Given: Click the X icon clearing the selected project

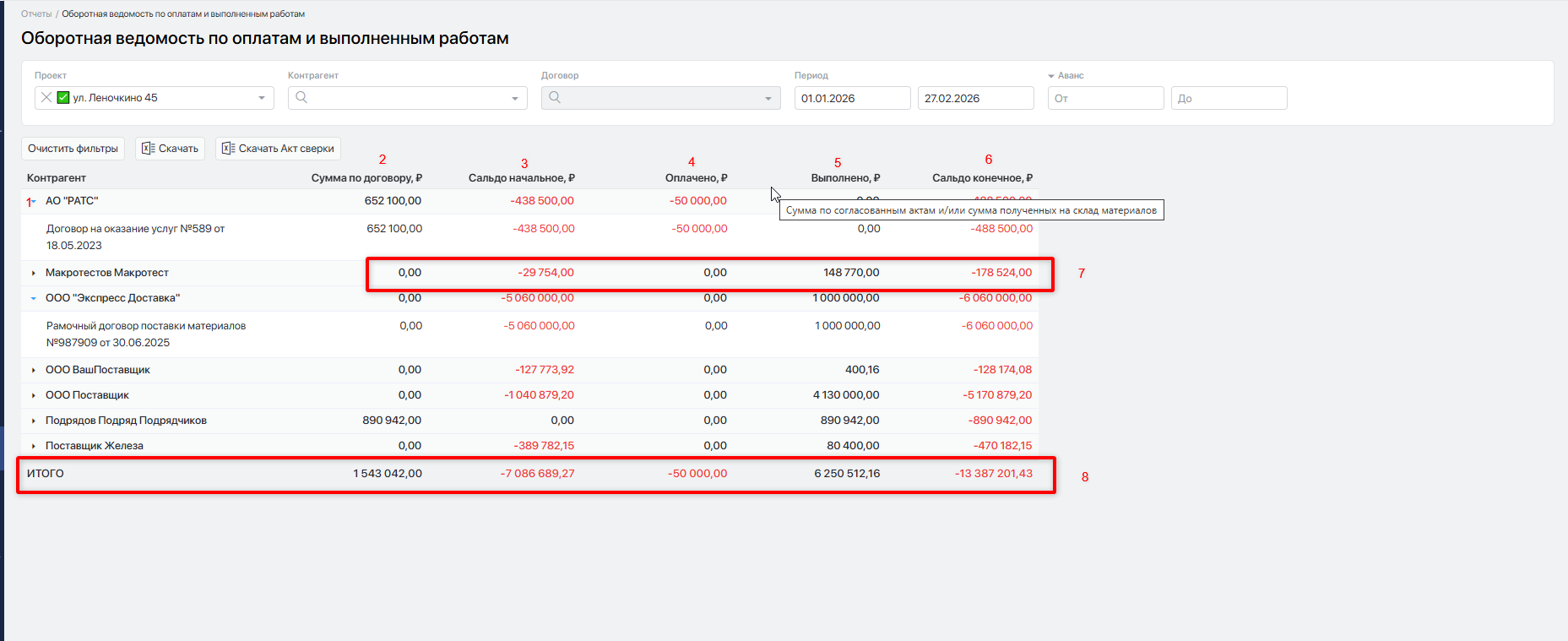Looking at the screenshot, I should point(46,98).
